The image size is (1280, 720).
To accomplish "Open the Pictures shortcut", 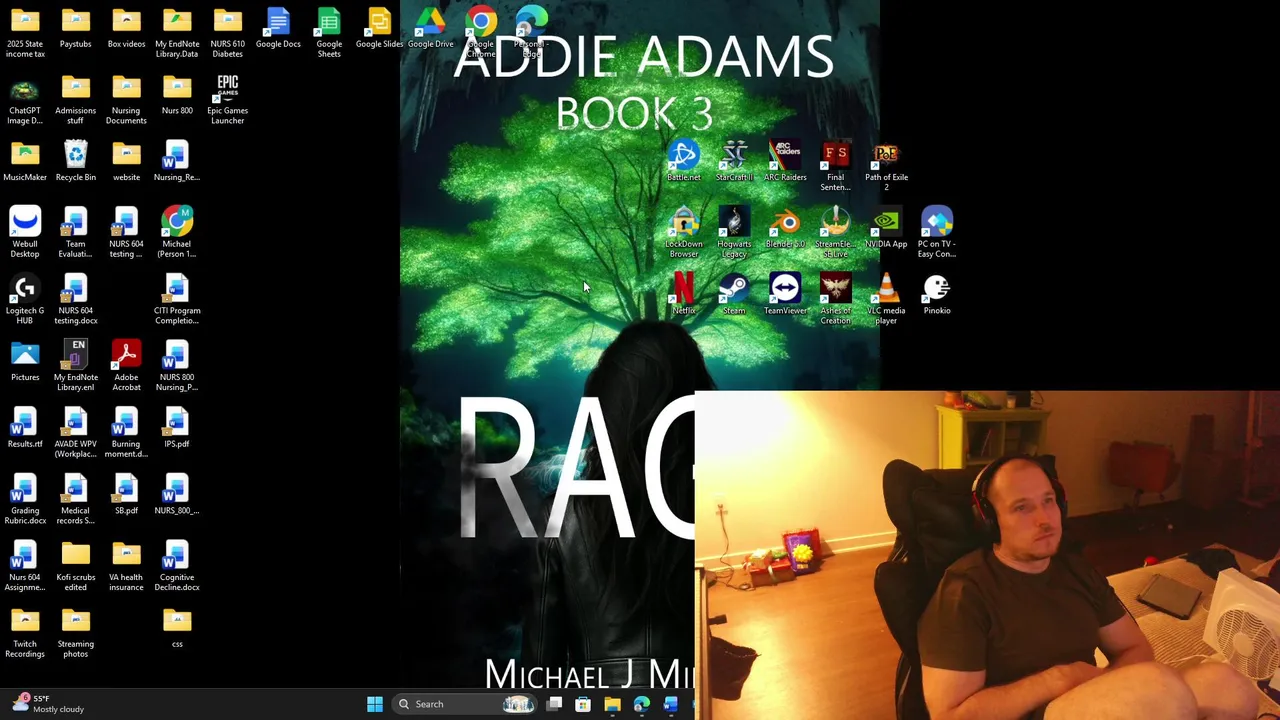I will click(25, 361).
